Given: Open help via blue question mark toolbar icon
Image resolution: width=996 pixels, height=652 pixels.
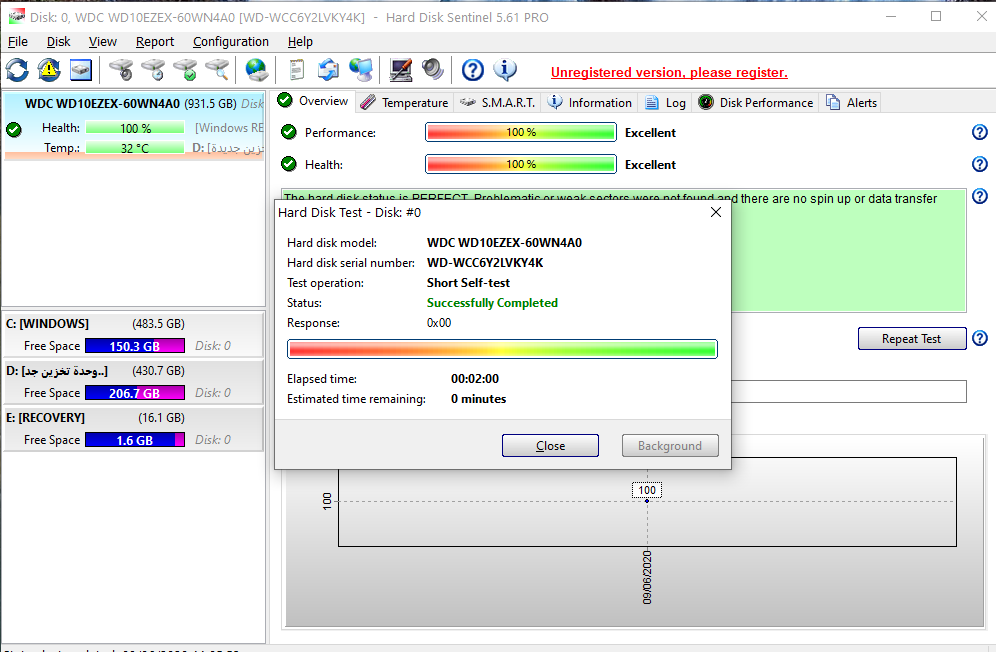Looking at the screenshot, I should pyautogui.click(x=473, y=70).
